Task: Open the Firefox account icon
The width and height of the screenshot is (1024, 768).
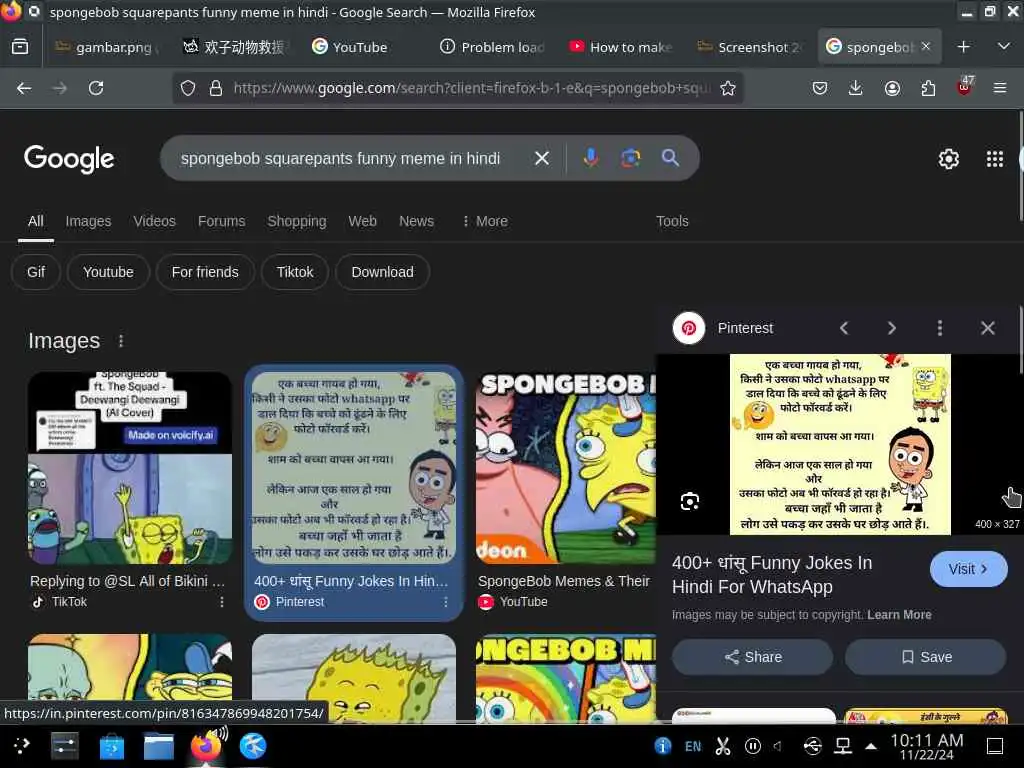Action: (x=892, y=88)
